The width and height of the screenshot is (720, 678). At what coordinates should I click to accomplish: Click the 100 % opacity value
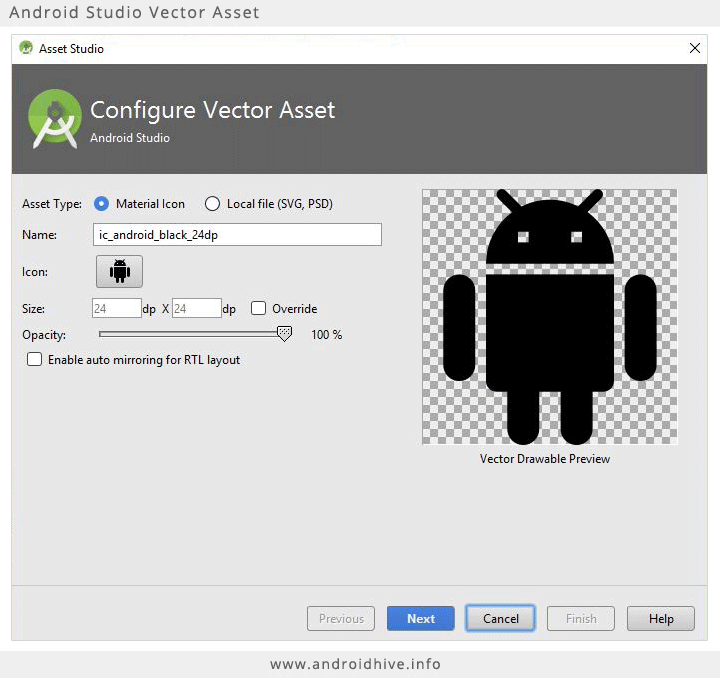pos(326,335)
